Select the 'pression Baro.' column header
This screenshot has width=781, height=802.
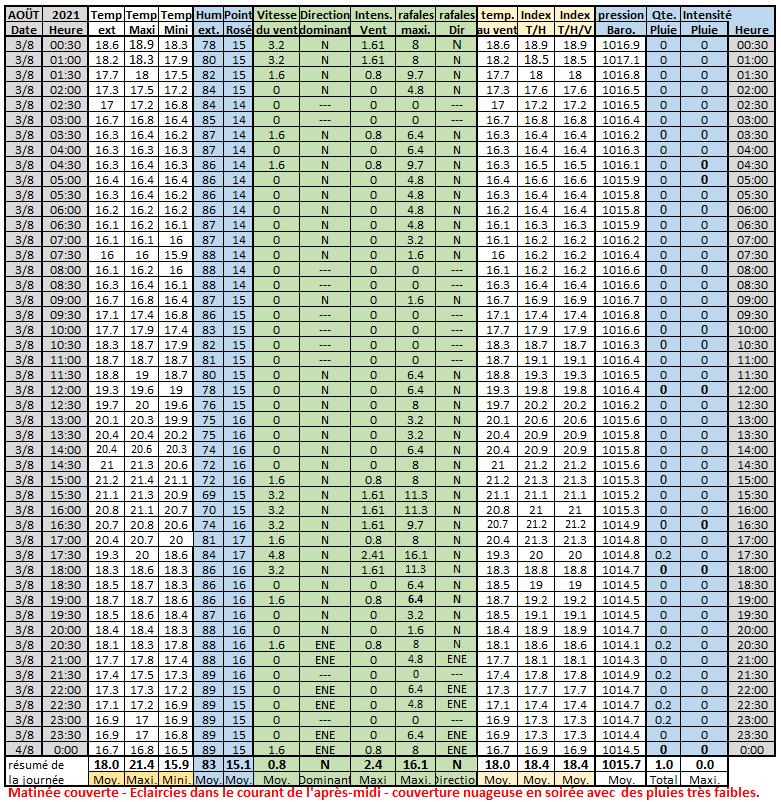622,23
